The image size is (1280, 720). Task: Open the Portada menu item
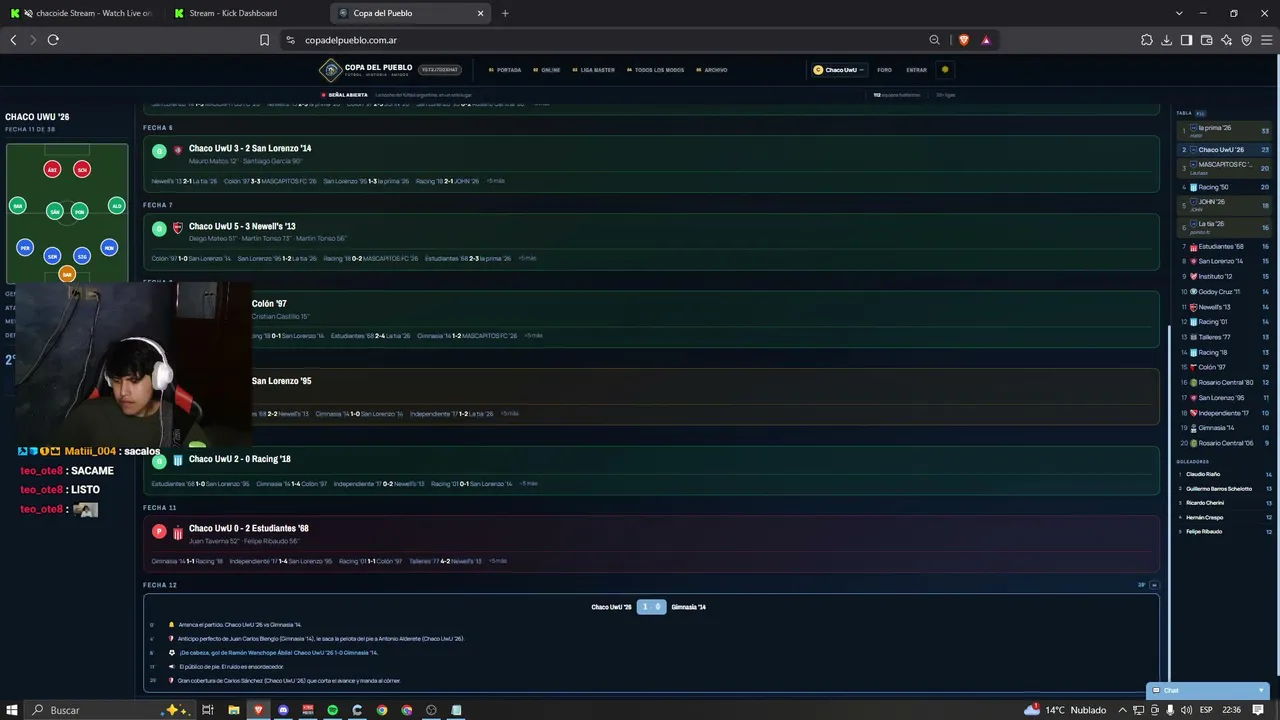tap(505, 70)
